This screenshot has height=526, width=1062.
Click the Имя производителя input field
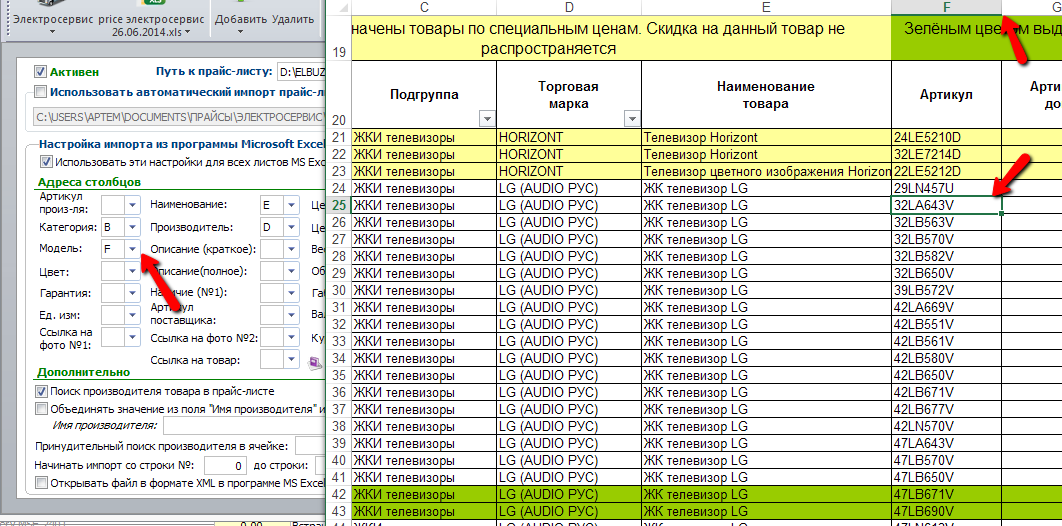[x=244, y=426]
